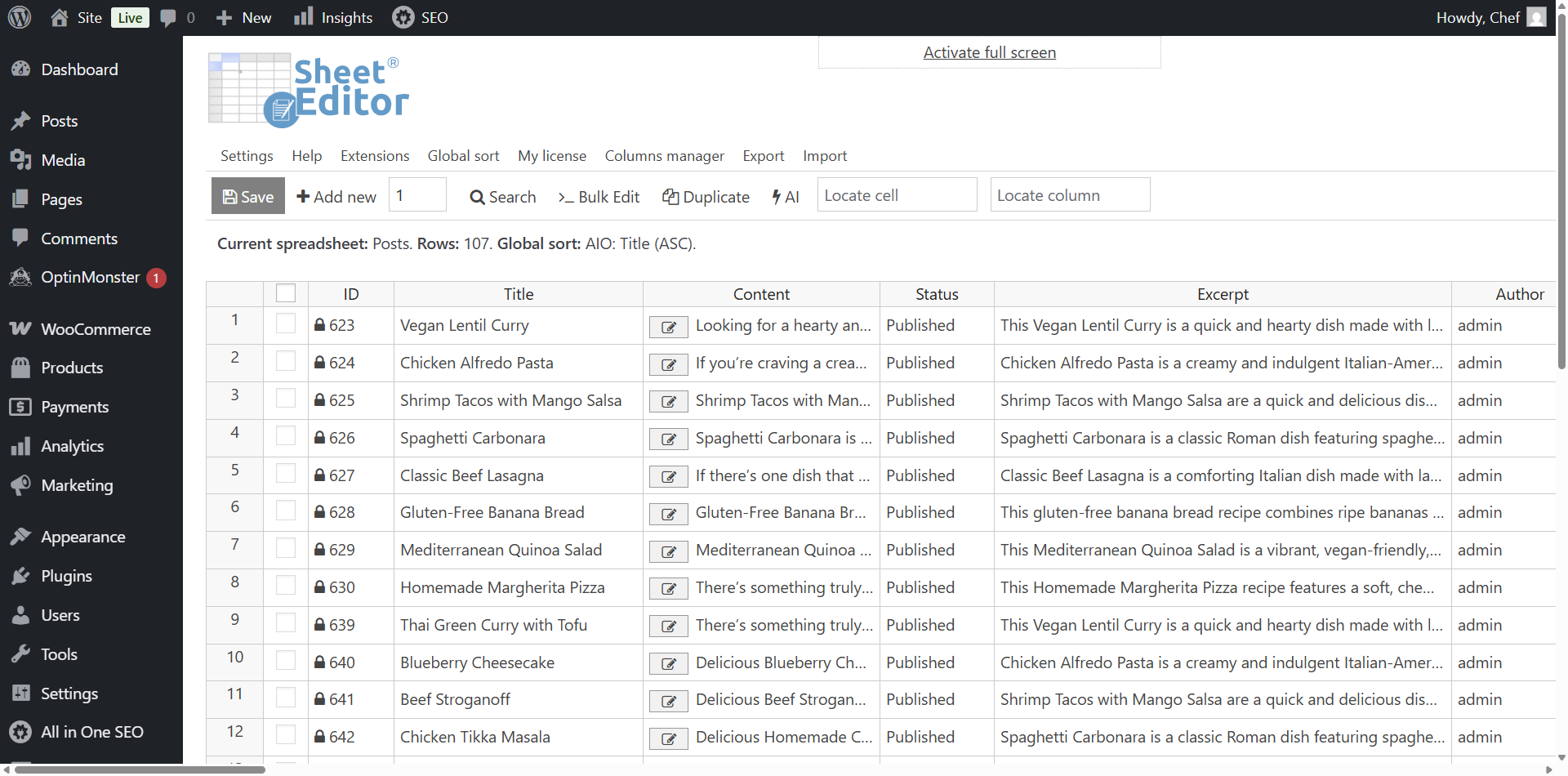This screenshot has width=1568, height=776.
Task: Click the Locate column input field
Action: (x=1070, y=195)
